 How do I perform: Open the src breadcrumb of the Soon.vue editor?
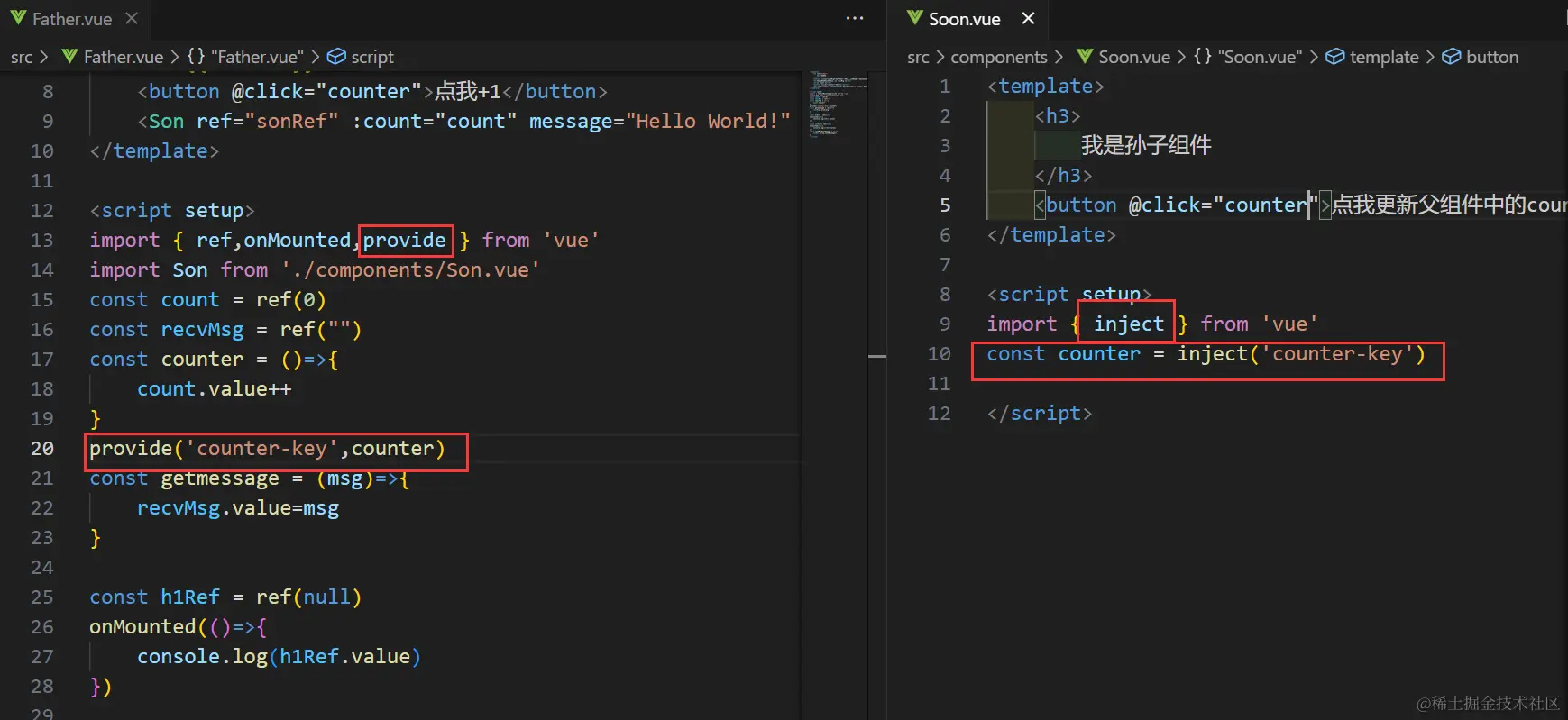[918, 57]
